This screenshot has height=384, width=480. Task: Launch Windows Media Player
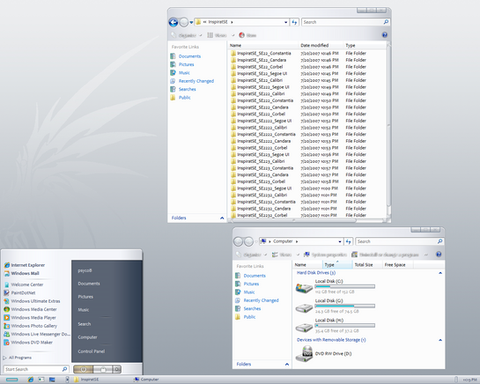point(30,318)
